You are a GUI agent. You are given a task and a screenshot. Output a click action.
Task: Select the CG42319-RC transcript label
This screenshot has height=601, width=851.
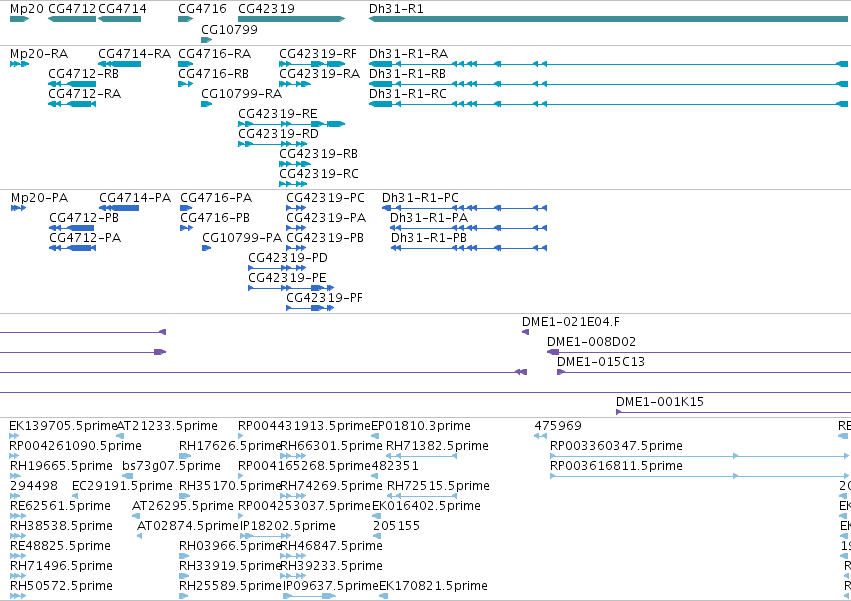(319, 174)
